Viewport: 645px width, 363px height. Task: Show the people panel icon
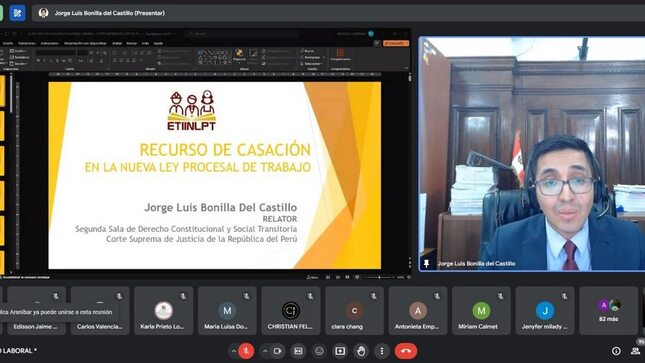click(636, 351)
